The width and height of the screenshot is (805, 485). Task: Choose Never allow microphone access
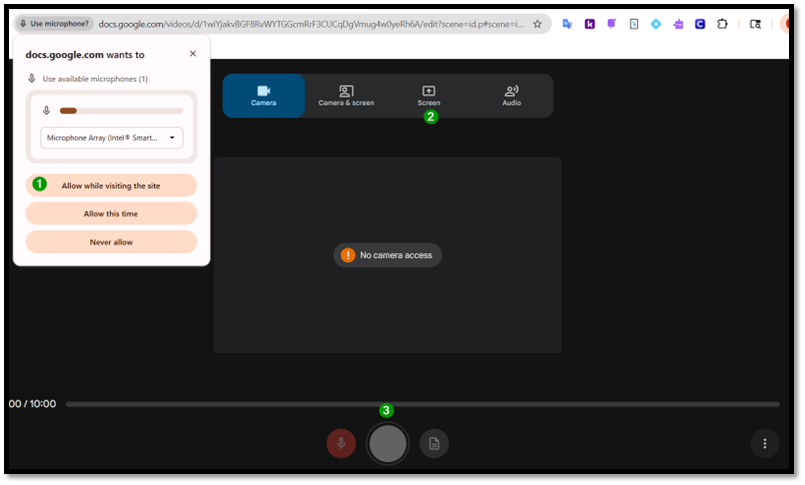111,242
